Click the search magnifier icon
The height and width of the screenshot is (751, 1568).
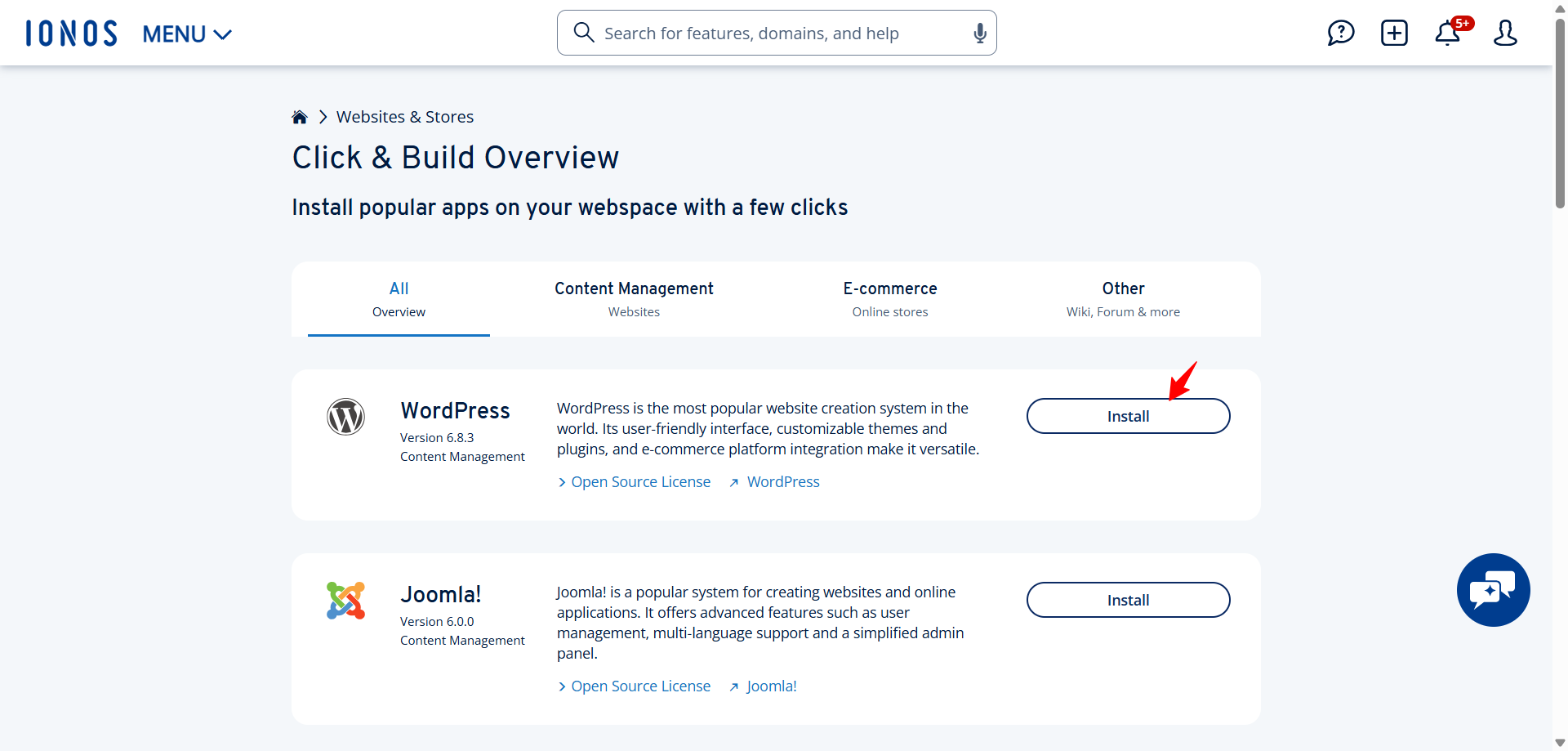(x=583, y=33)
